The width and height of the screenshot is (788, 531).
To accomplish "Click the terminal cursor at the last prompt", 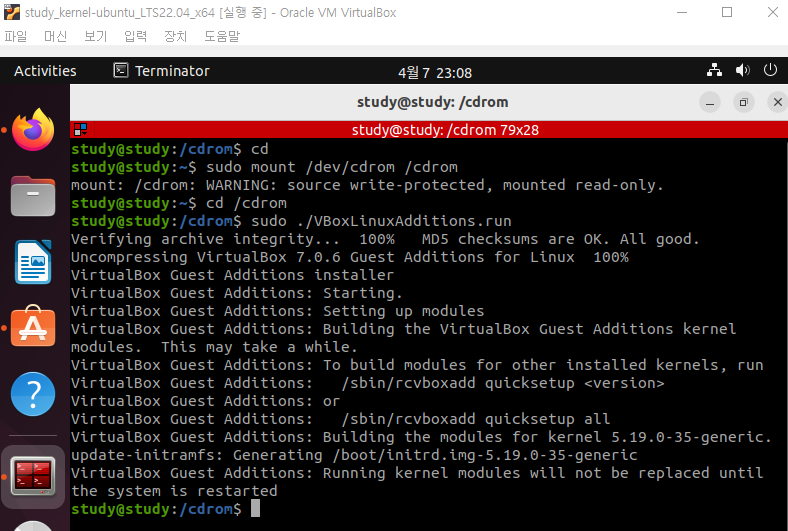I will (x=255, y=508).
